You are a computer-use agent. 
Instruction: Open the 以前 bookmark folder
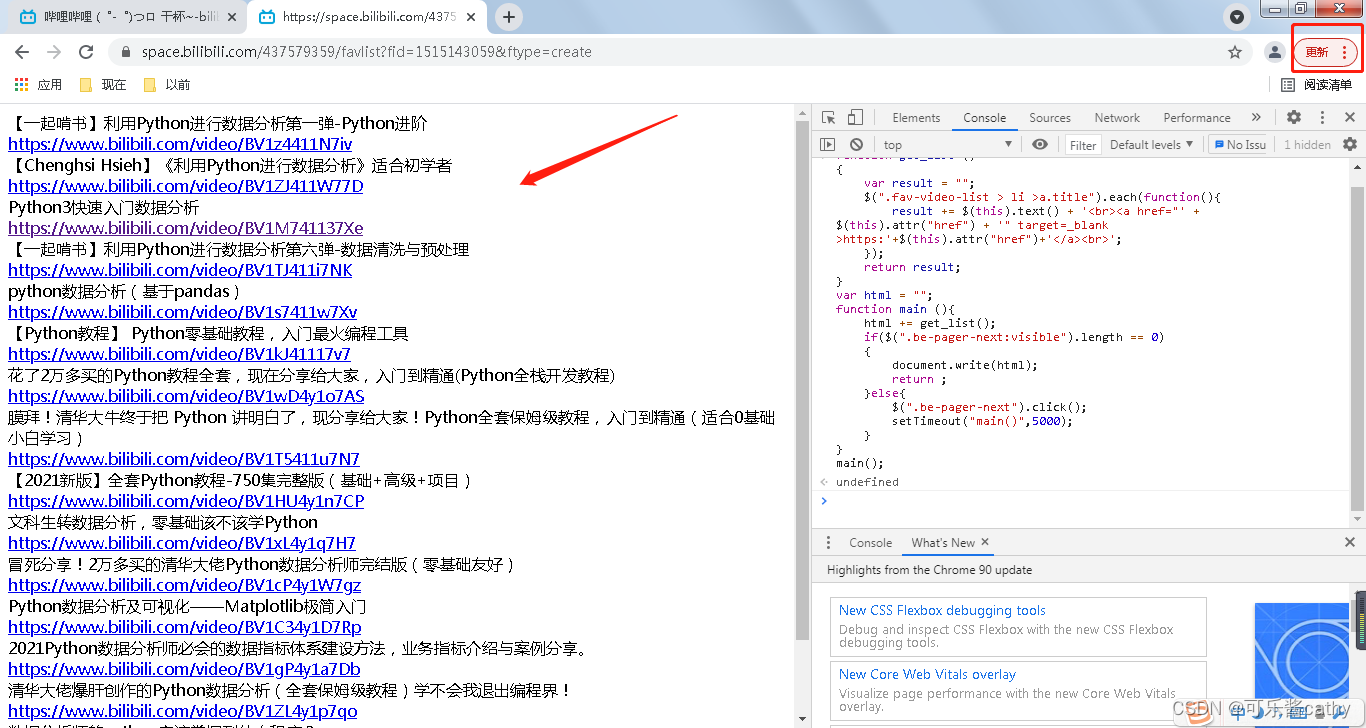coord(167,85)
